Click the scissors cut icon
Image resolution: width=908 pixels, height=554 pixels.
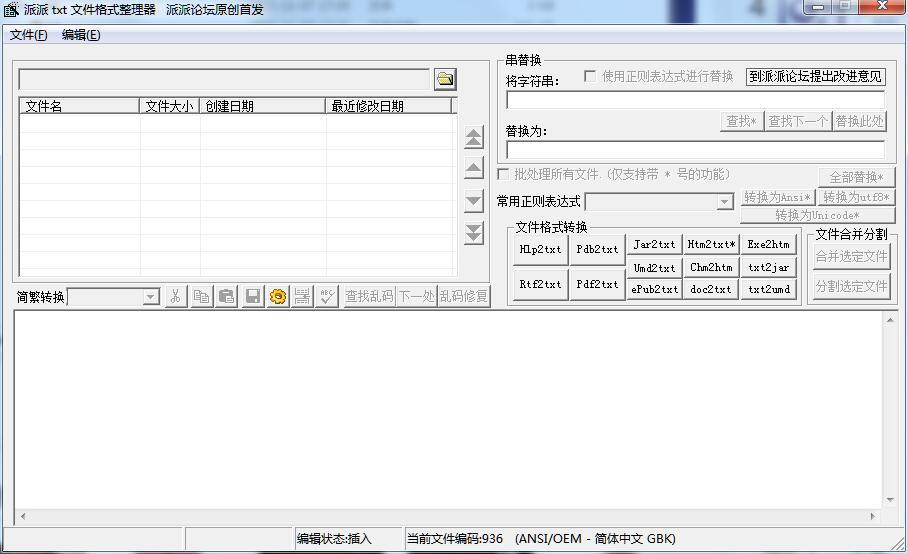coord(175,296)
